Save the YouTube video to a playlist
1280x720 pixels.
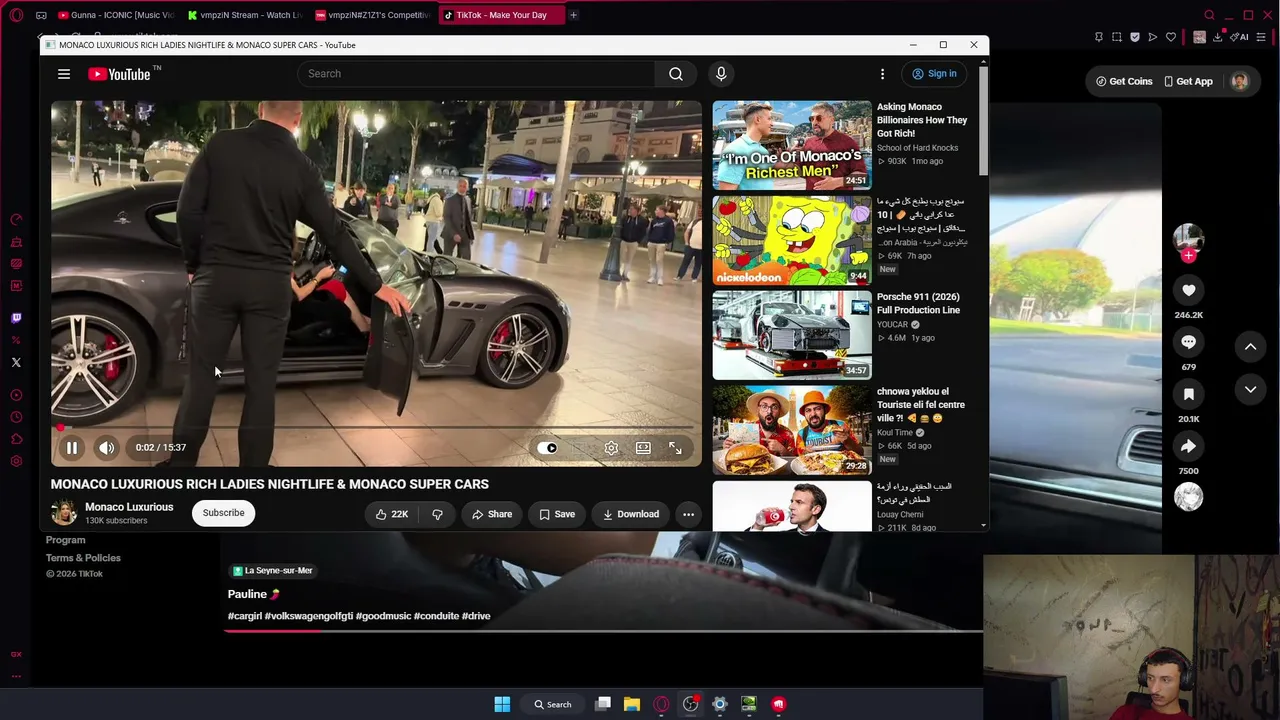click(557, 514)
